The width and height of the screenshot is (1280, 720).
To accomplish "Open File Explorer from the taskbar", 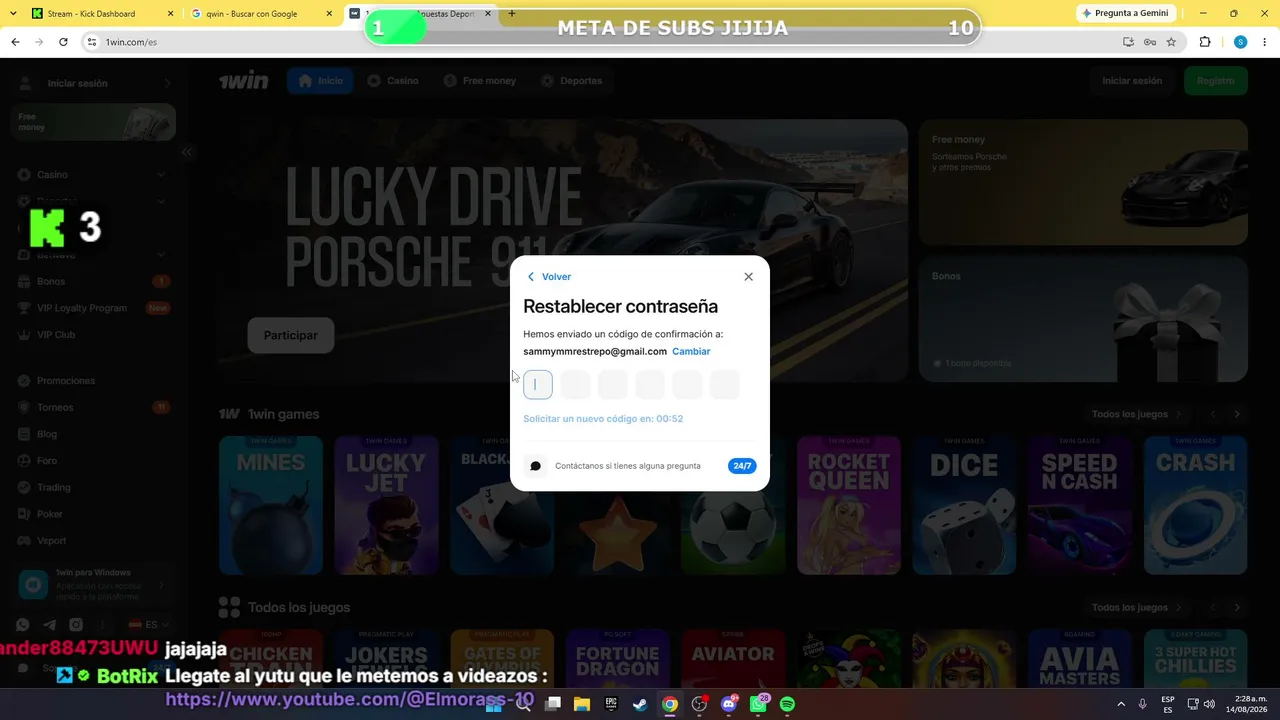I will [582, 704].
